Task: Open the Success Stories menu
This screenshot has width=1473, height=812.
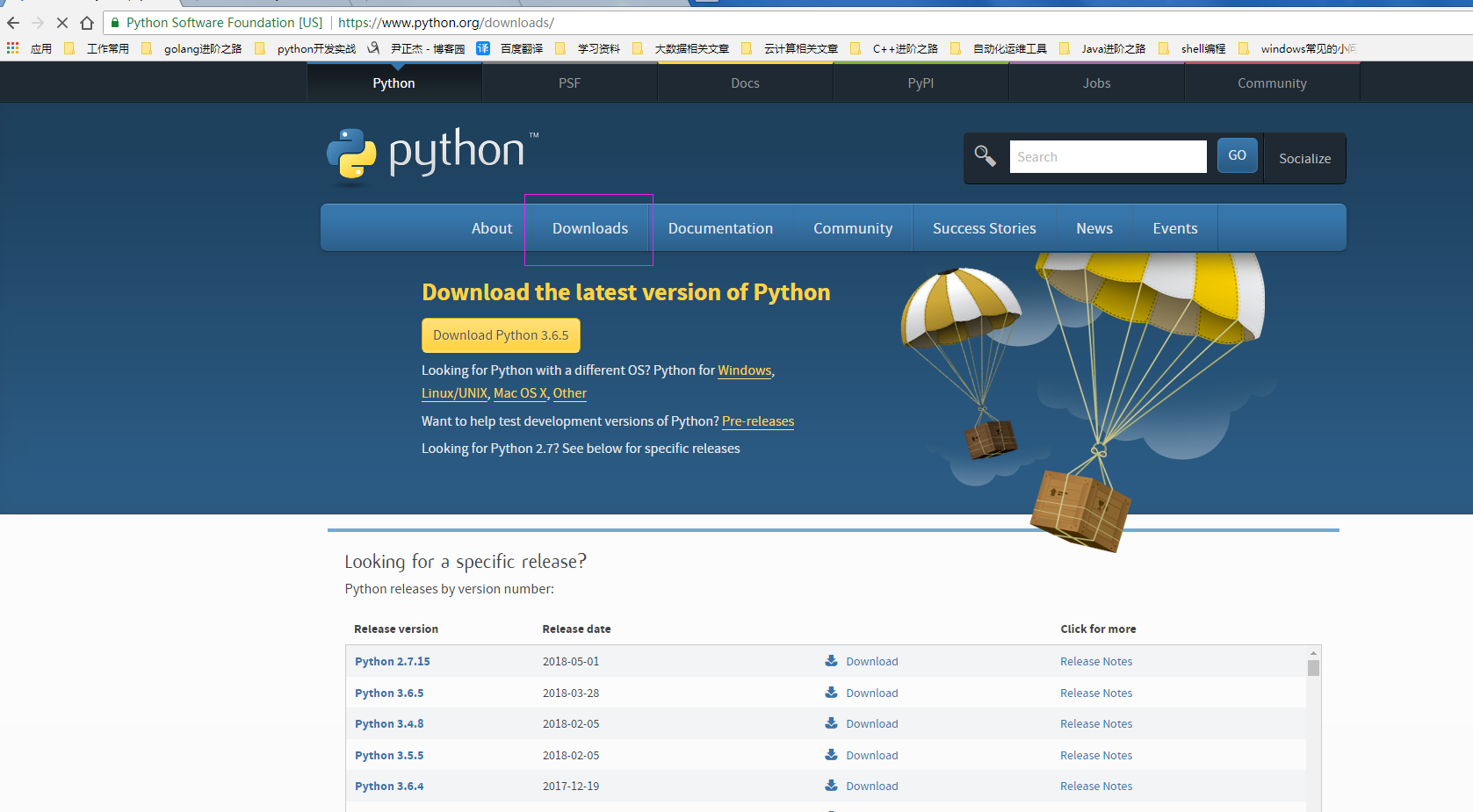Action: coord(985,228)
